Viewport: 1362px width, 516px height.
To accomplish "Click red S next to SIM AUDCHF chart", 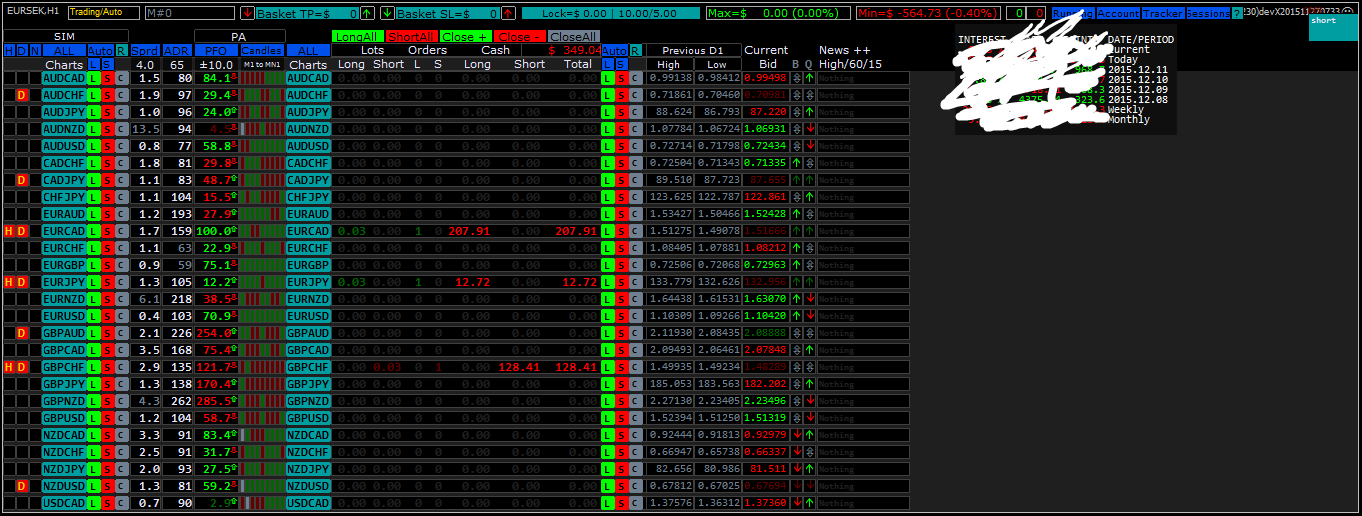I will pyautogui.click(x=107, y=95).
